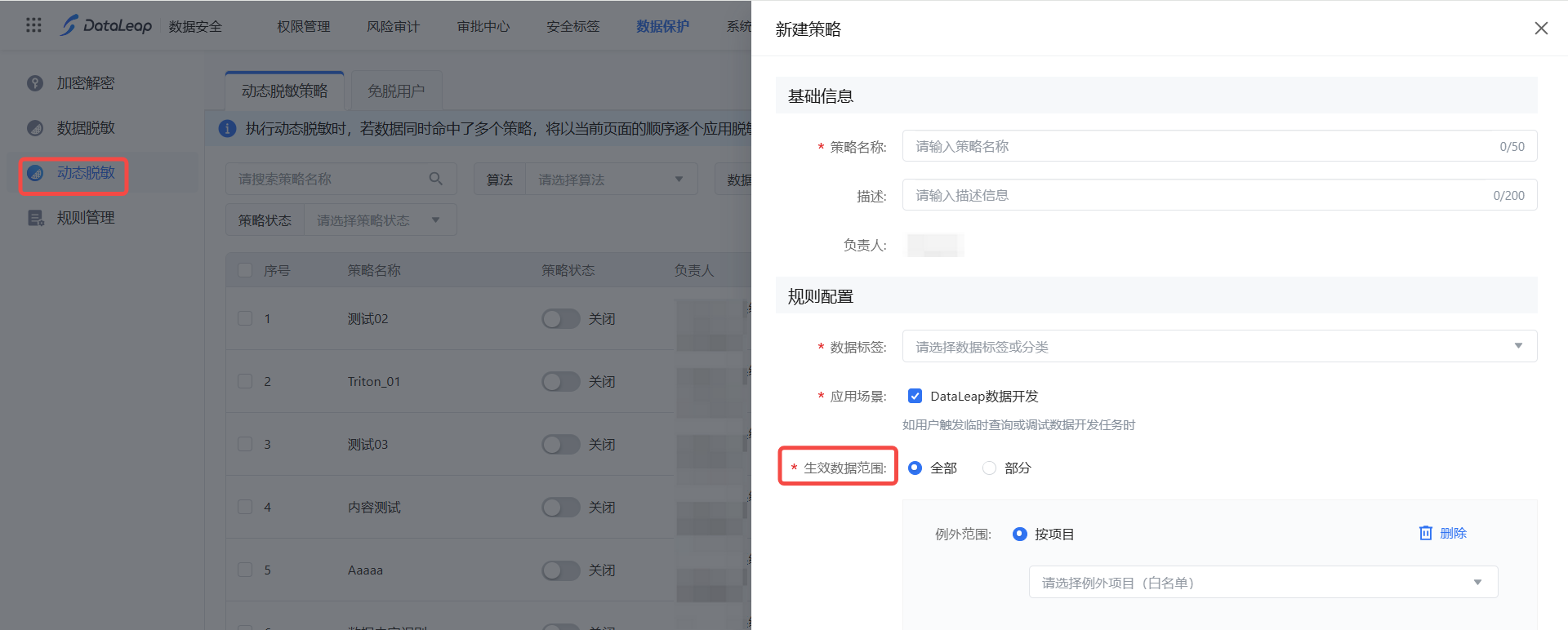Click the DataLeap logo

pos(106,25)
